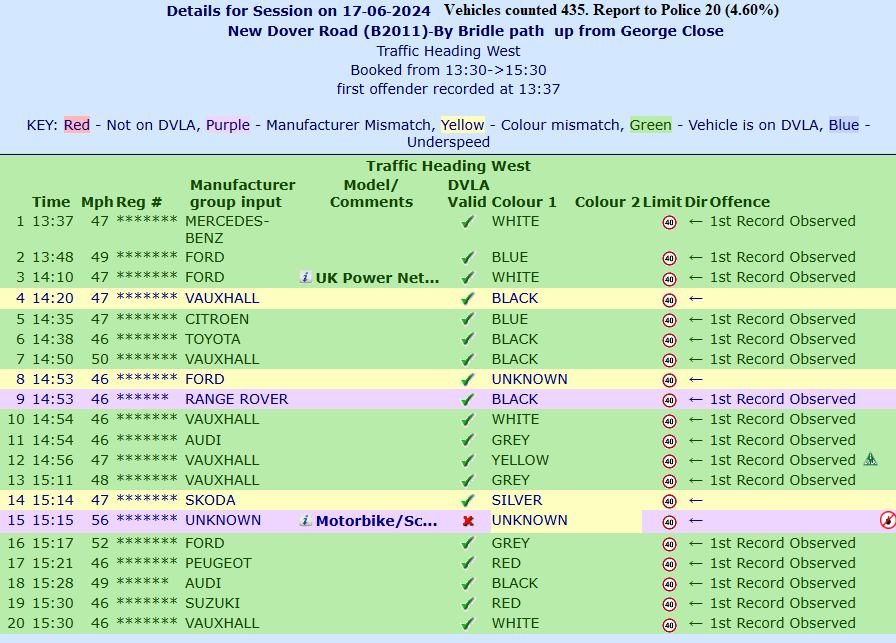This screenshot has height=643, width=896.
Task: Click the 40 limit sign on the Citroen row
Action: click(669, 320)
